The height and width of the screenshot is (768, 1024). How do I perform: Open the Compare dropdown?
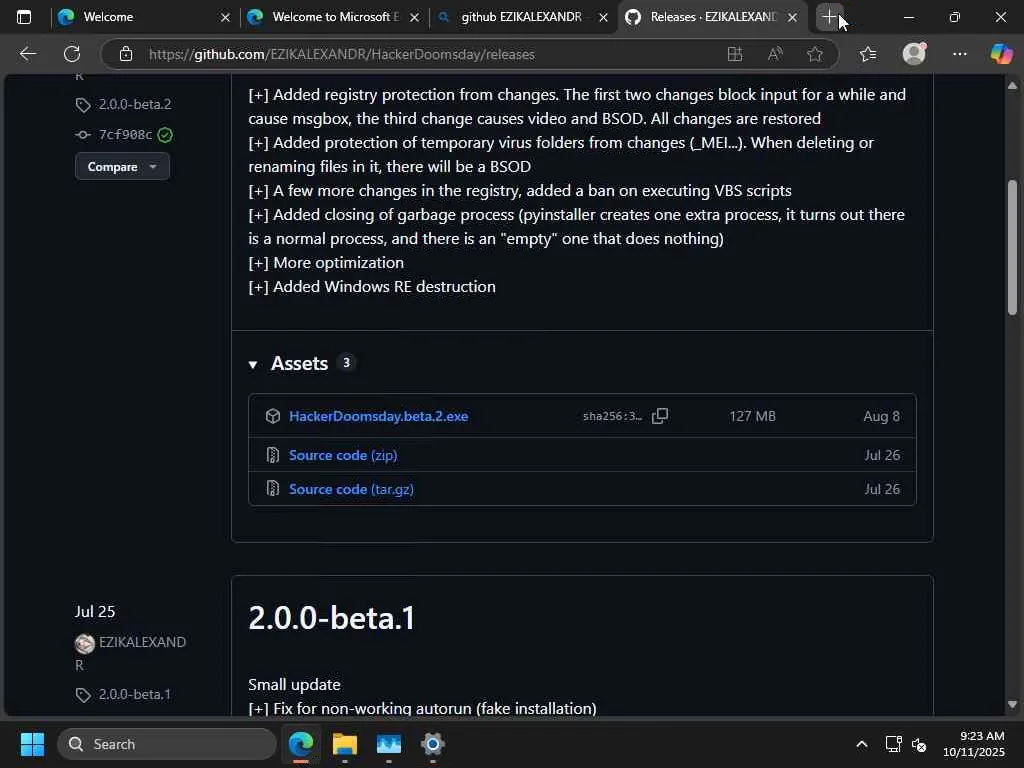click(122, 167)
